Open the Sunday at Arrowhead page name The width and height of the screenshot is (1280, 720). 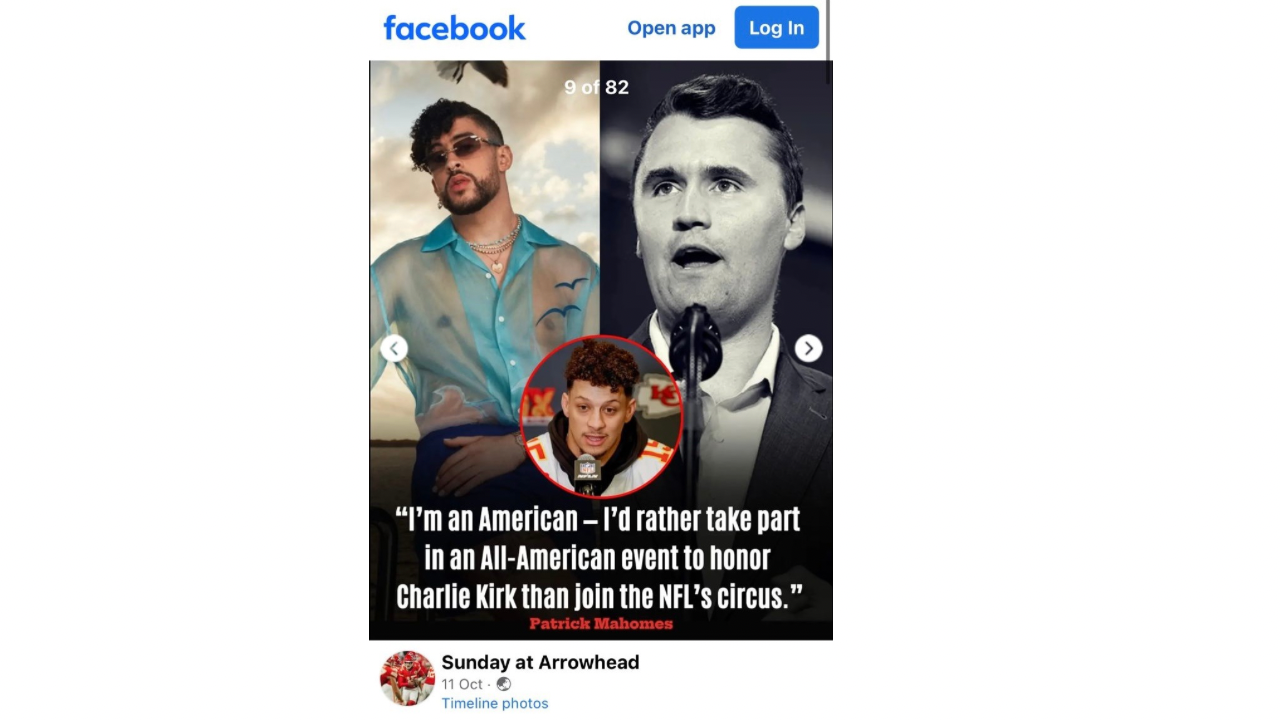(x=540, y=662)
